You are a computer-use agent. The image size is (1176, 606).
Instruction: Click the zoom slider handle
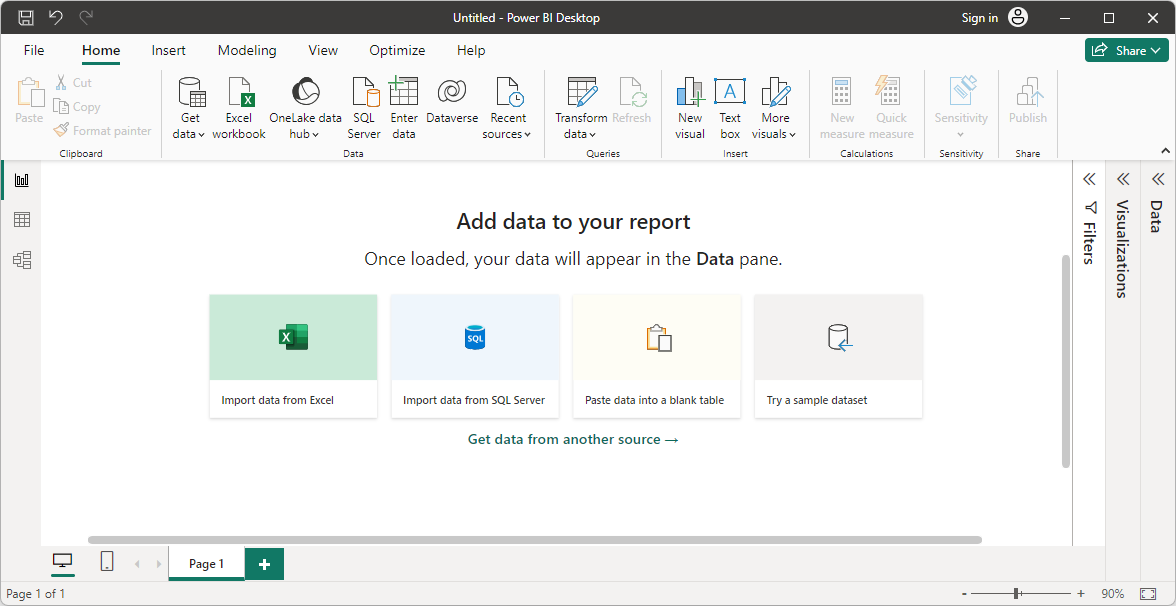[x=1016, y=594]
